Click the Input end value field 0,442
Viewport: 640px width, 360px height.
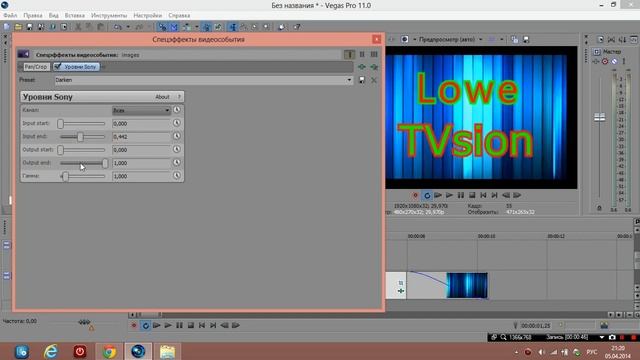(141, 136)
